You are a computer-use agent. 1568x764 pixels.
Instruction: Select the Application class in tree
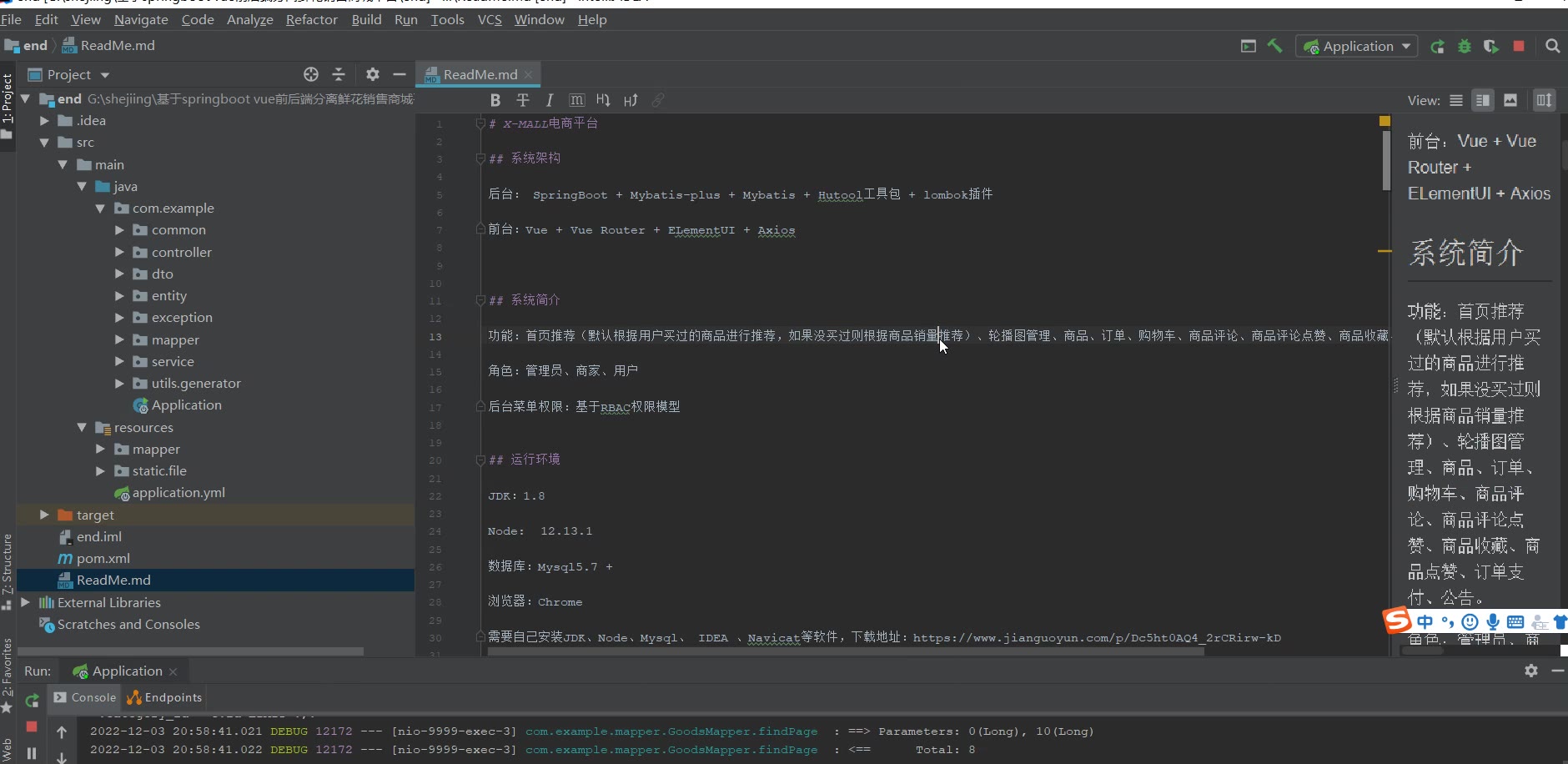[x=178, y=405]
